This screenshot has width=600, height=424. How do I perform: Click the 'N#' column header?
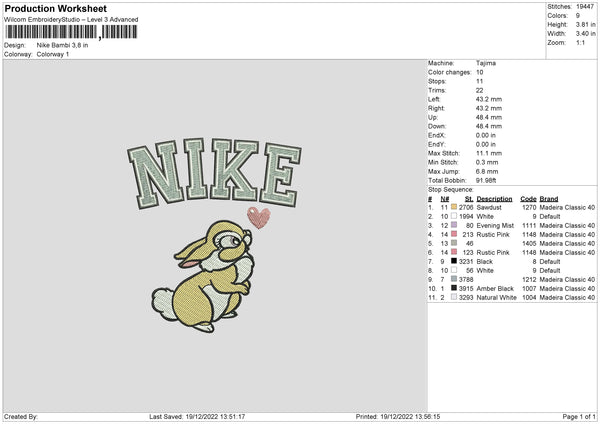(x=445, y=199)
